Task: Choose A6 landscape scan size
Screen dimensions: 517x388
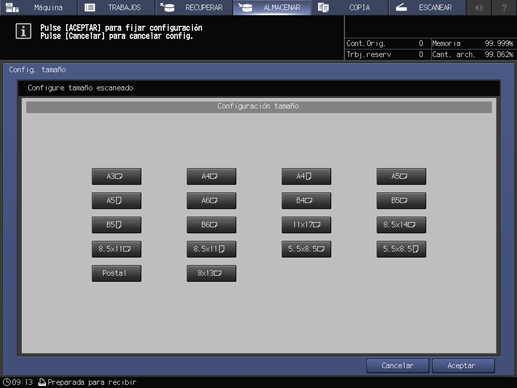Action: [x=211, y=201]
